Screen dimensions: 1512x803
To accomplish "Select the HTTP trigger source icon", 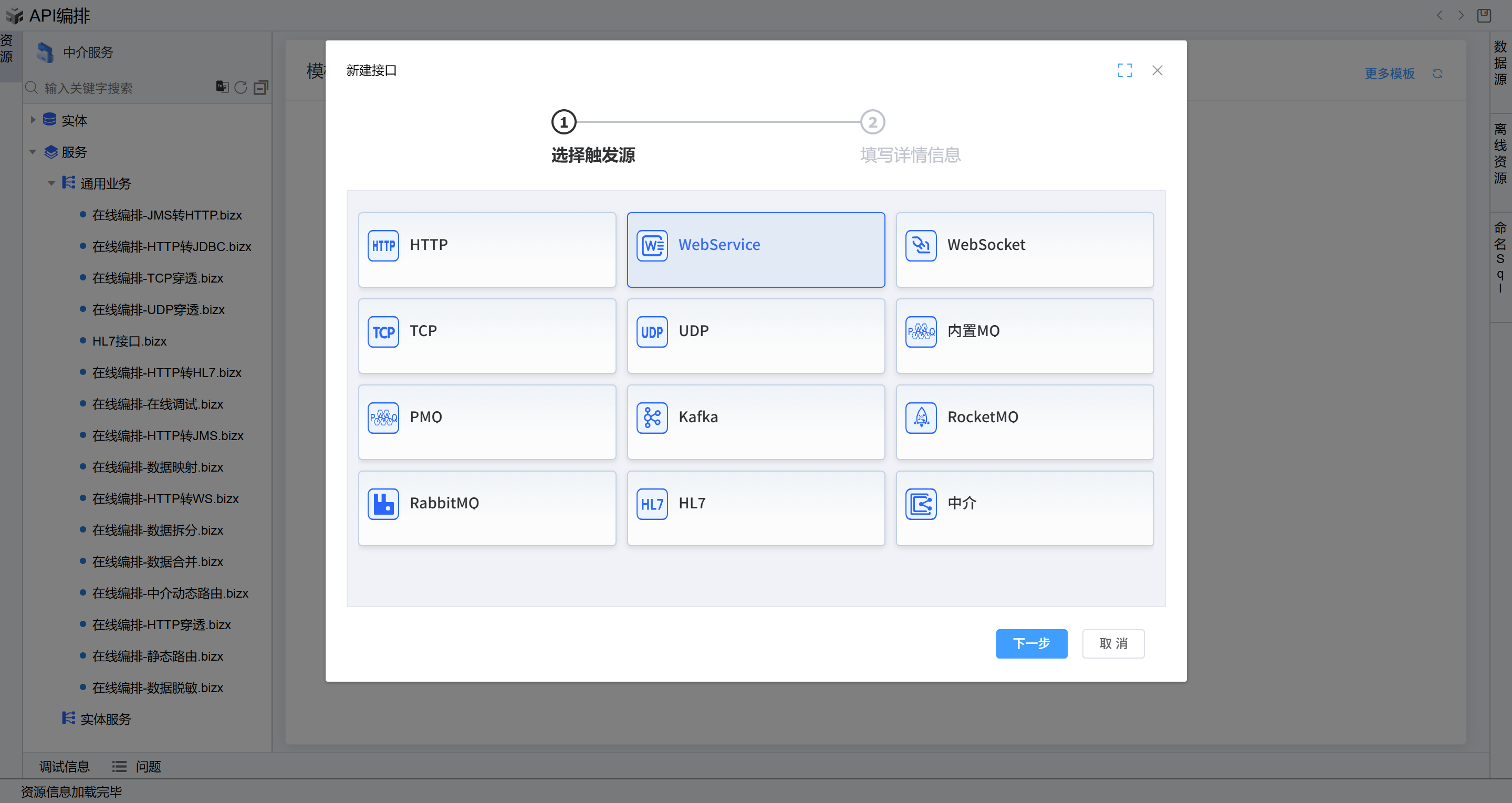I will click(383, 245).
